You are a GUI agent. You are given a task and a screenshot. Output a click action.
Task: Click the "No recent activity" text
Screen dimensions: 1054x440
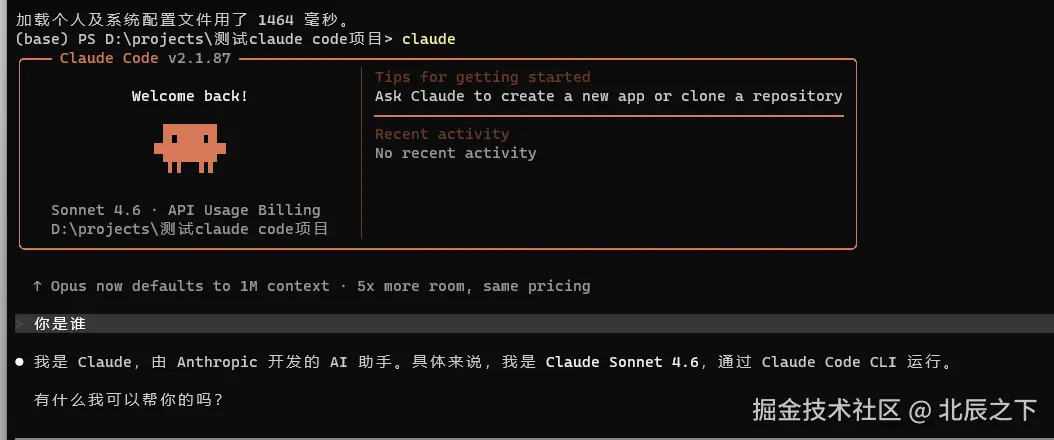coord(455,153)
